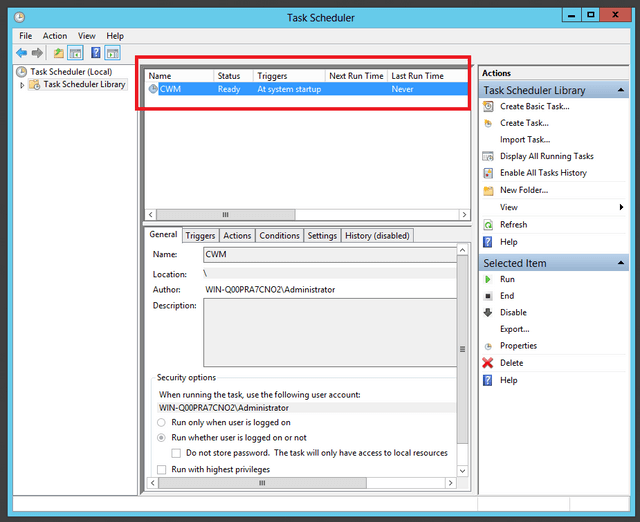Viewport: 640px width, 522px height.
Task: Click the Name field containing CWM
Action: (x=330, y=255)
